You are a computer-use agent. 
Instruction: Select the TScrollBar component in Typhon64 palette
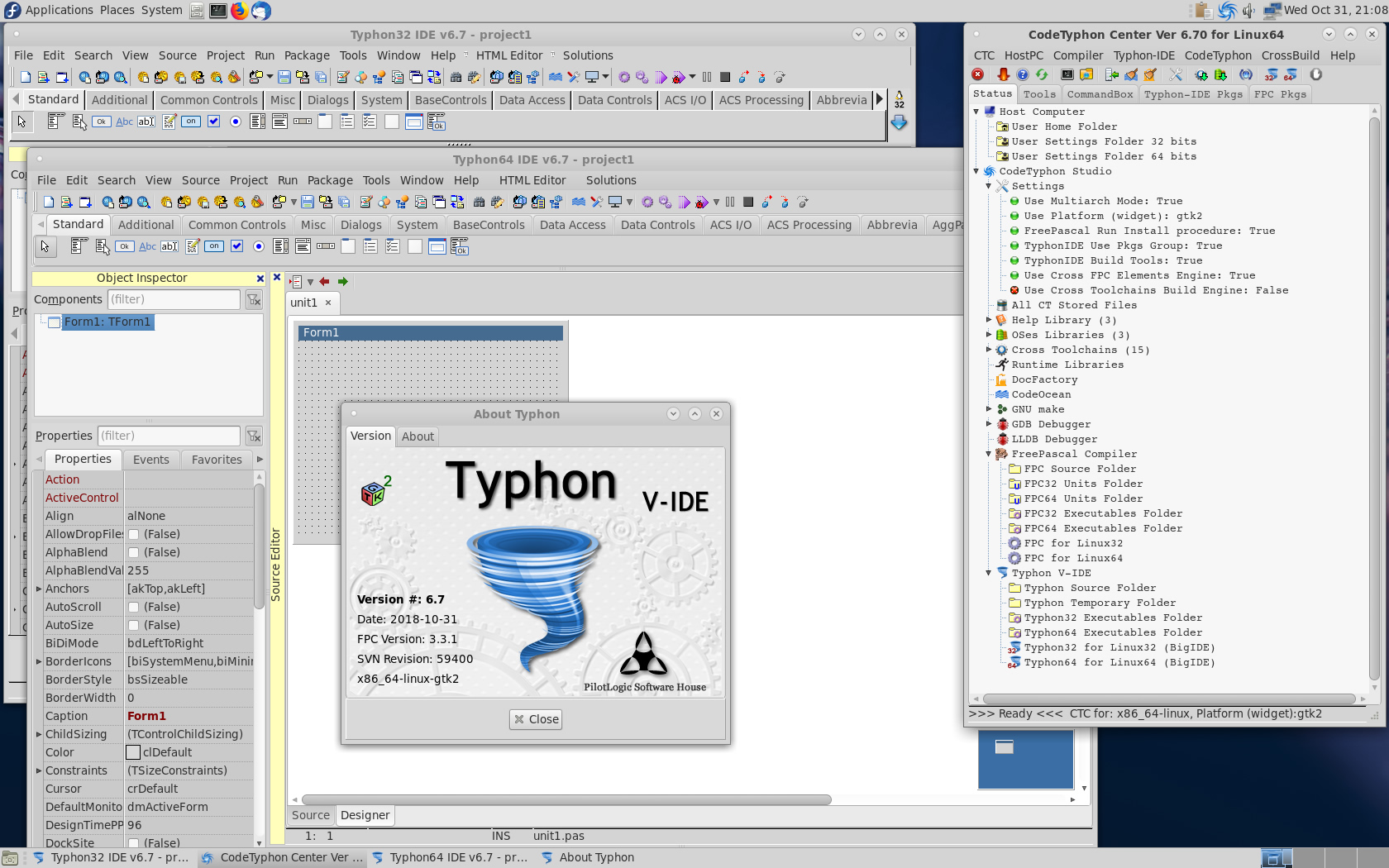326,246
